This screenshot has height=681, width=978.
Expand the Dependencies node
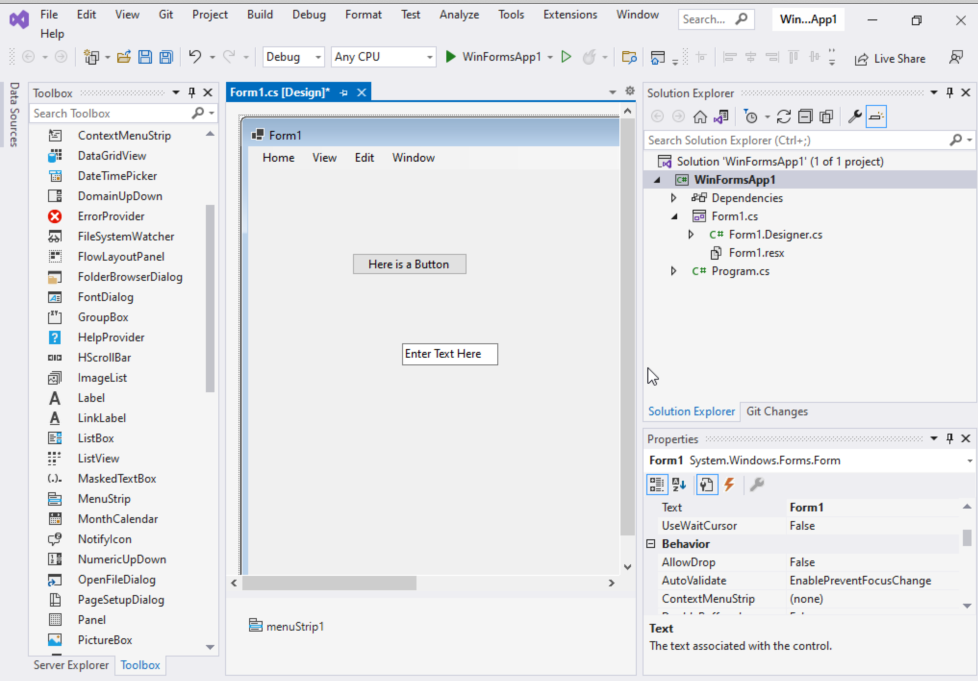coord(674,198)
